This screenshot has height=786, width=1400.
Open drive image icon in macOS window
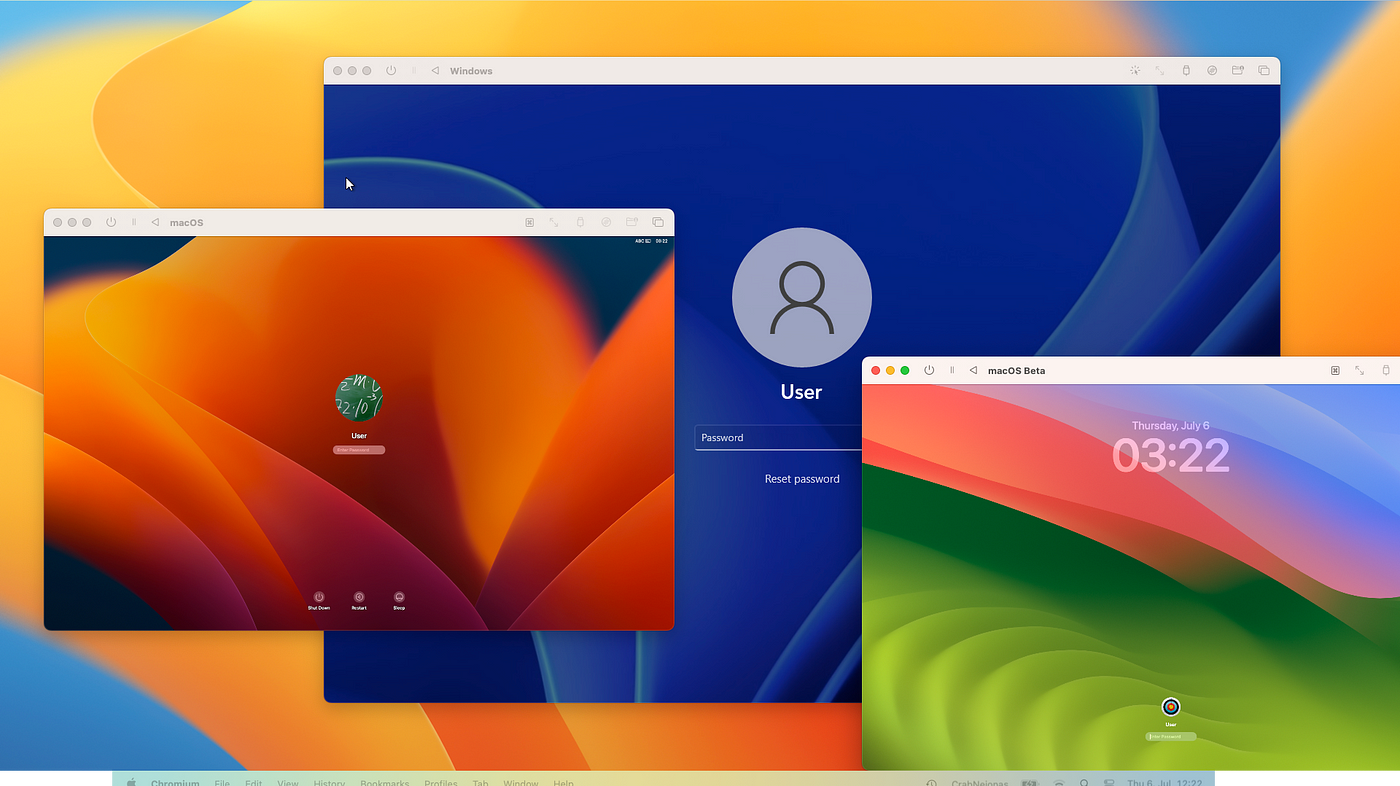[606, 222]
